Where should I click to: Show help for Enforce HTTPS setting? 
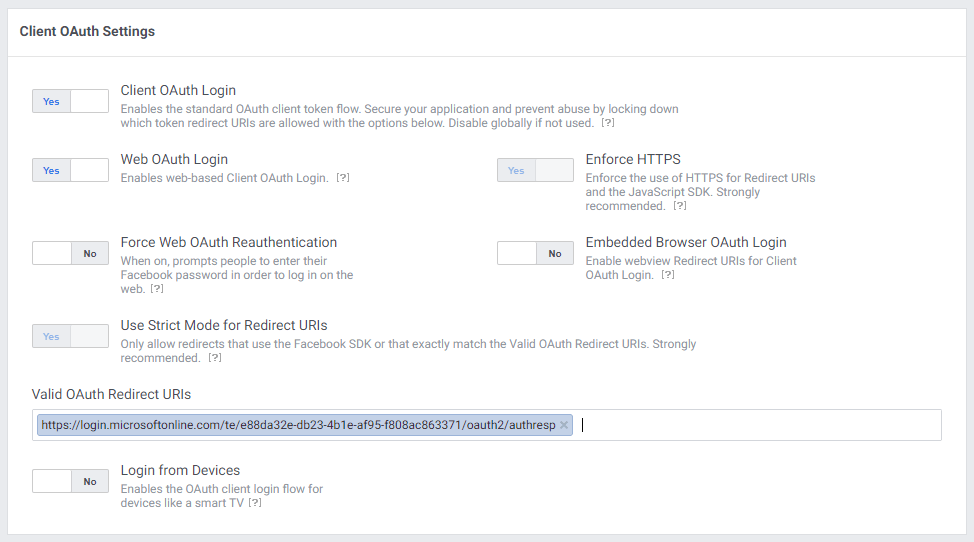coord(680,206)
